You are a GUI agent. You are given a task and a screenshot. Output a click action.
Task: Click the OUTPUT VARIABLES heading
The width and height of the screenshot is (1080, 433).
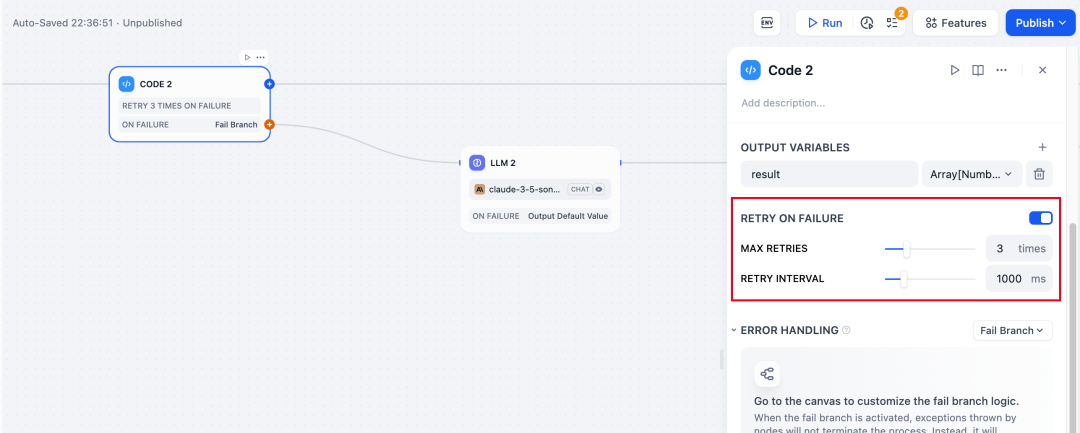tap(795, 147)
